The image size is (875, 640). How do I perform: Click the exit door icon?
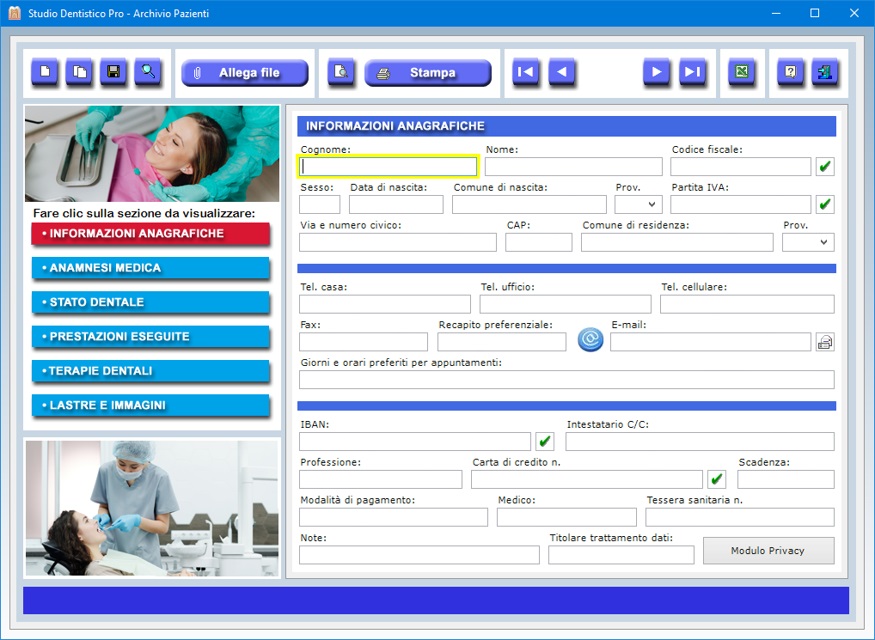tap(825, 72)
